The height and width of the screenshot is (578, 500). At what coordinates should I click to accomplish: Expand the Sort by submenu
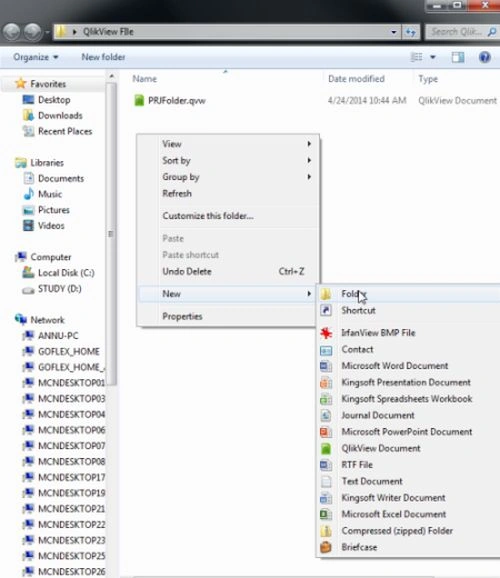click(309, 160)
